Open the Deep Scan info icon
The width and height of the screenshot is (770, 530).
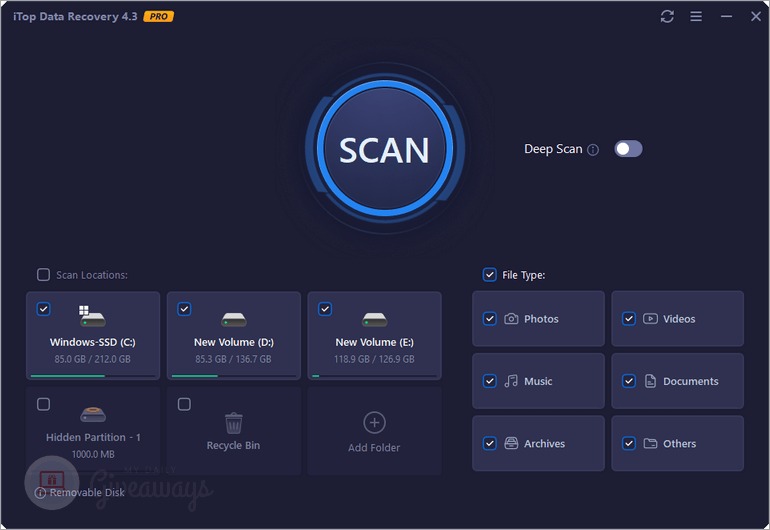(593, 150)
